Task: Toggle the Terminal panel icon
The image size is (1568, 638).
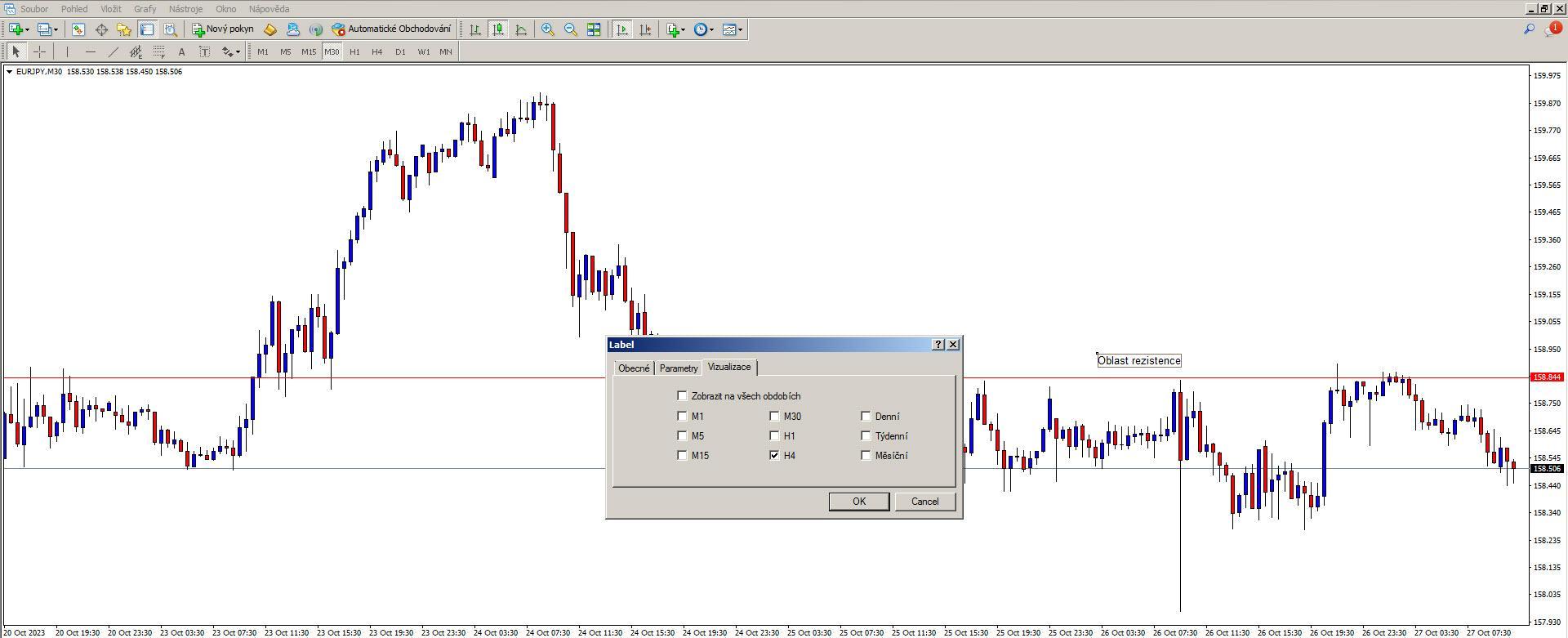Action: click(x=147, y=29)
